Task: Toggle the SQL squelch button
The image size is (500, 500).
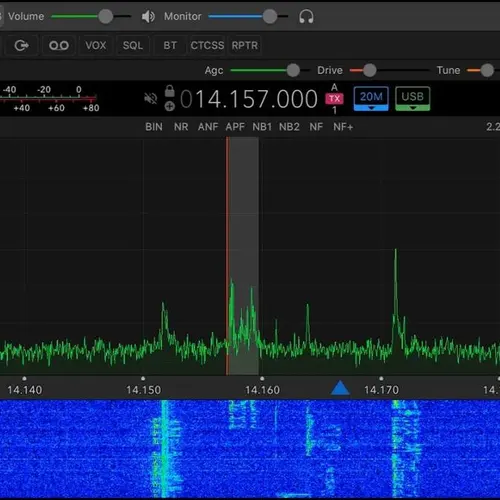Action: [133, 45]
